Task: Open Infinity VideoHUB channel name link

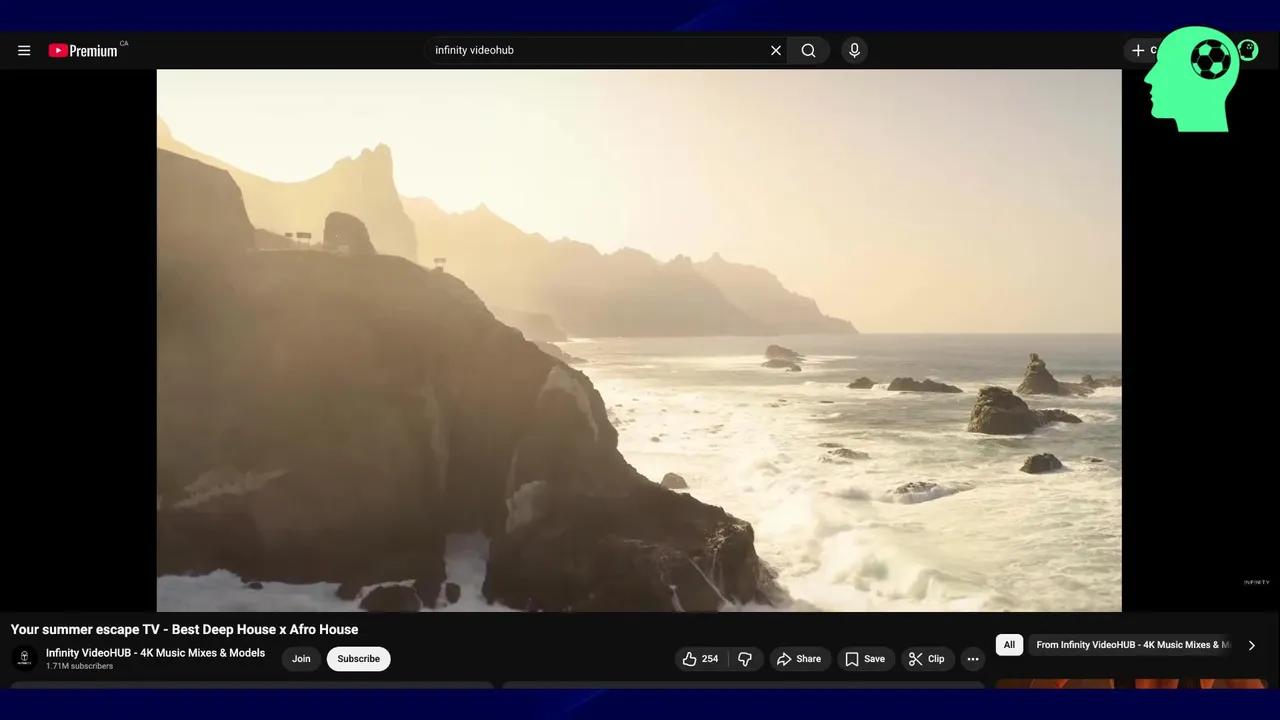Action: [x=155, y=653]
